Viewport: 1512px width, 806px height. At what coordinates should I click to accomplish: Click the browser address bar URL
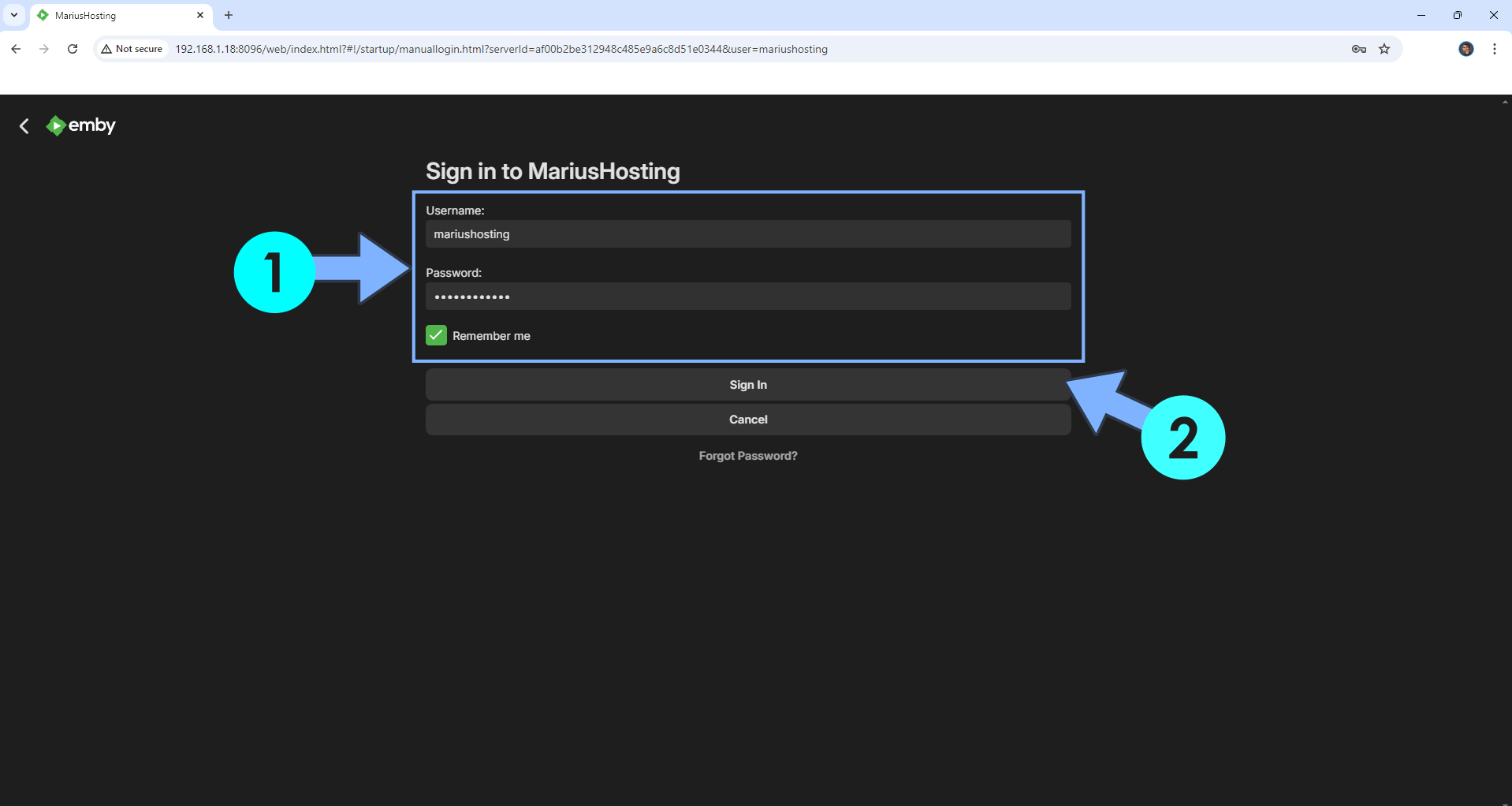coord(501,49)
